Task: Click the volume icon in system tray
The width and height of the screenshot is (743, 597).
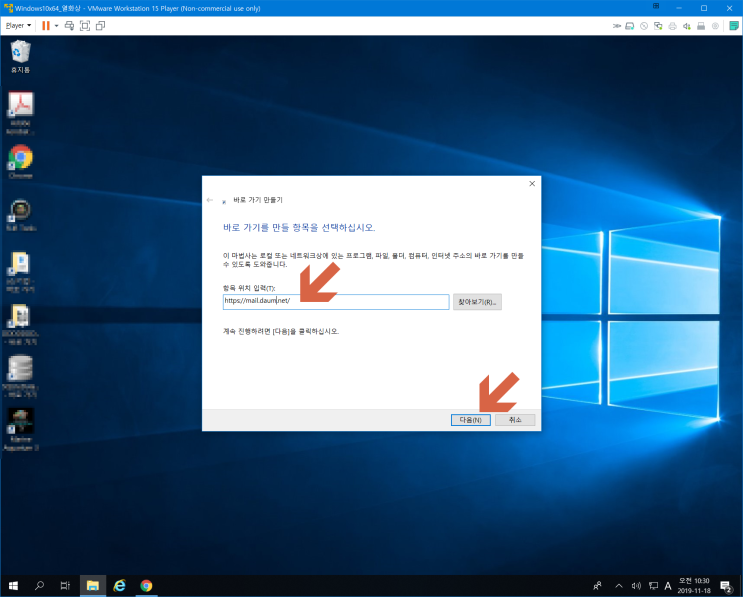Action: tap(636, 586)
